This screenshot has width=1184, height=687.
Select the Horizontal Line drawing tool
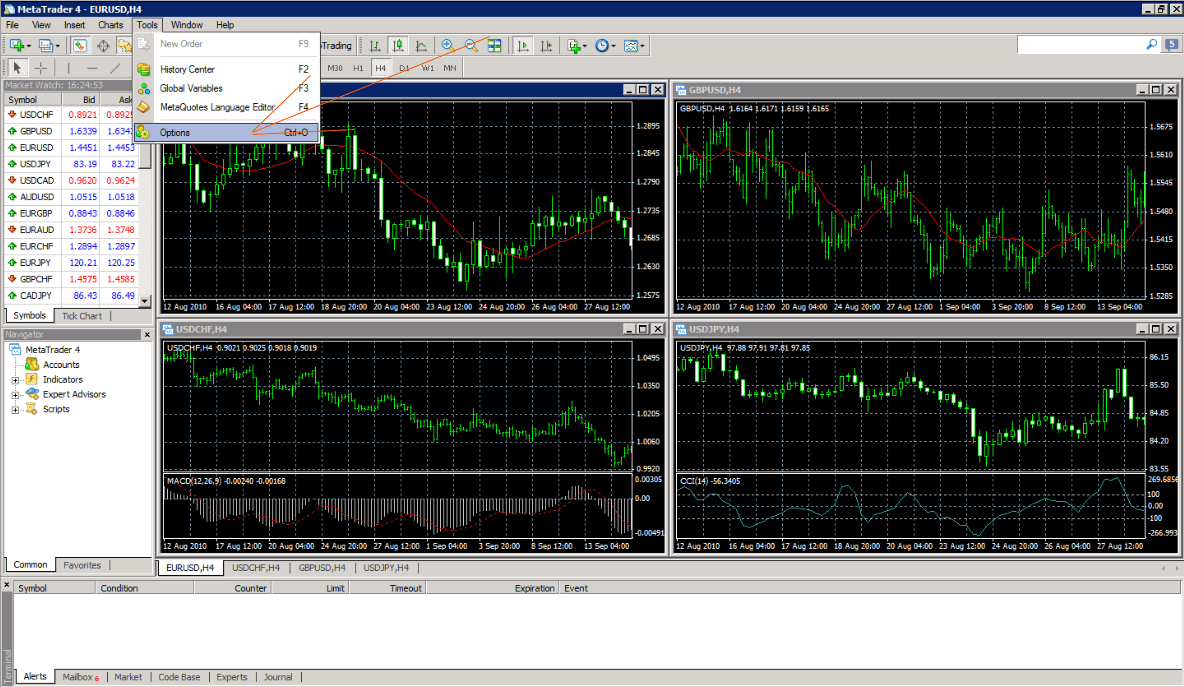[91, 68]
